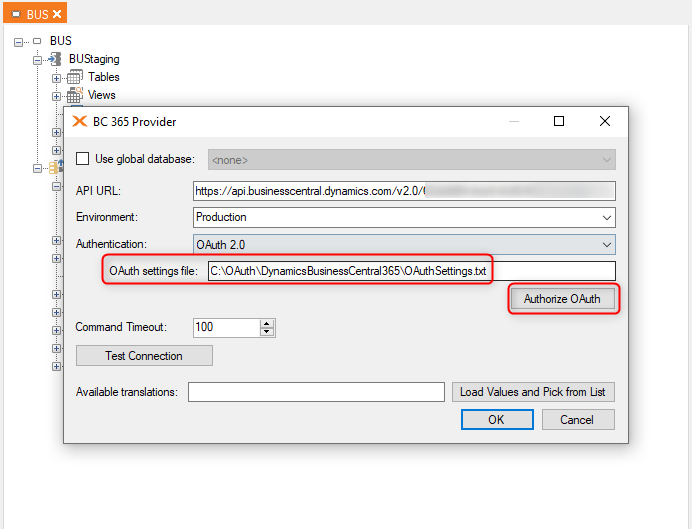The width and height of the screenshot is (692, 529).
Task: Expand the Views node
Action: [x=56, y=96]
